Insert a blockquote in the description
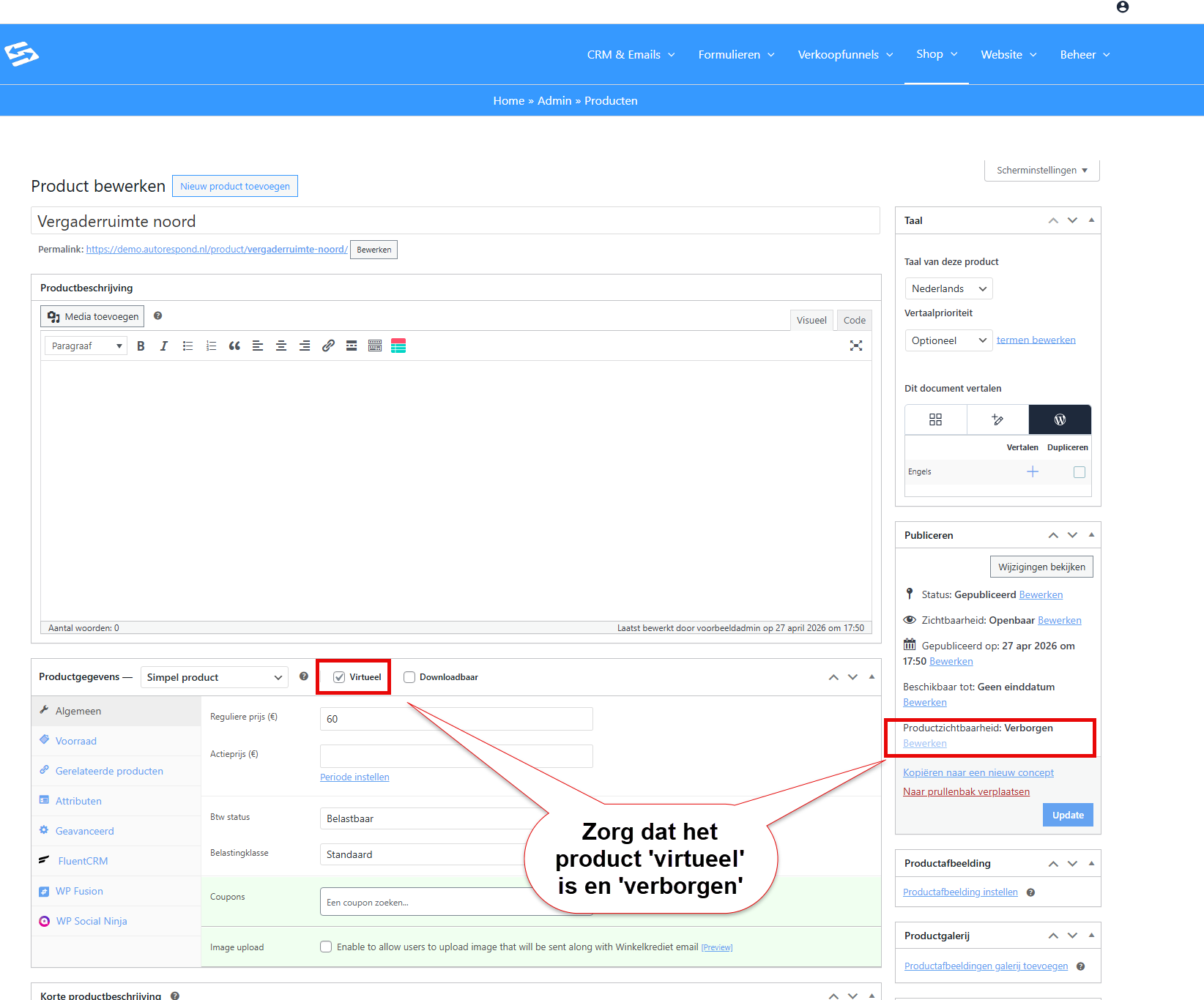 click(234, 346)
